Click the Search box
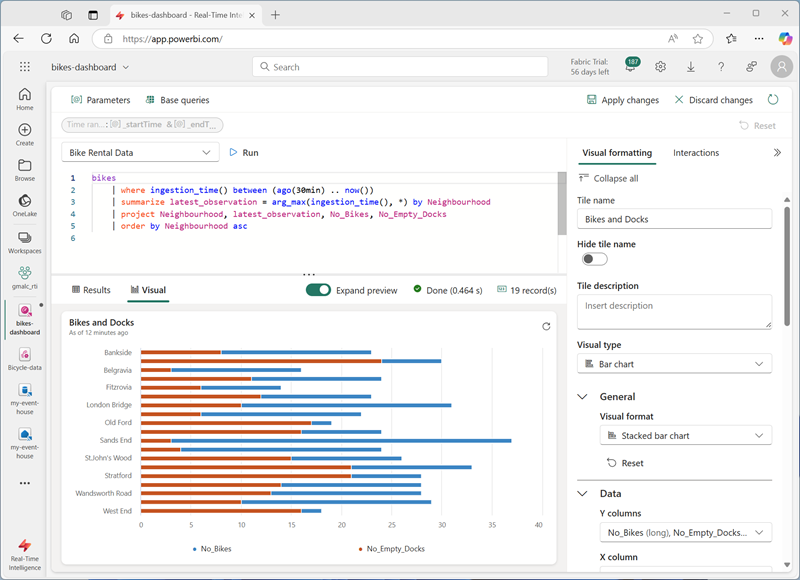This screenshot has height=580, width=800. 400,67
